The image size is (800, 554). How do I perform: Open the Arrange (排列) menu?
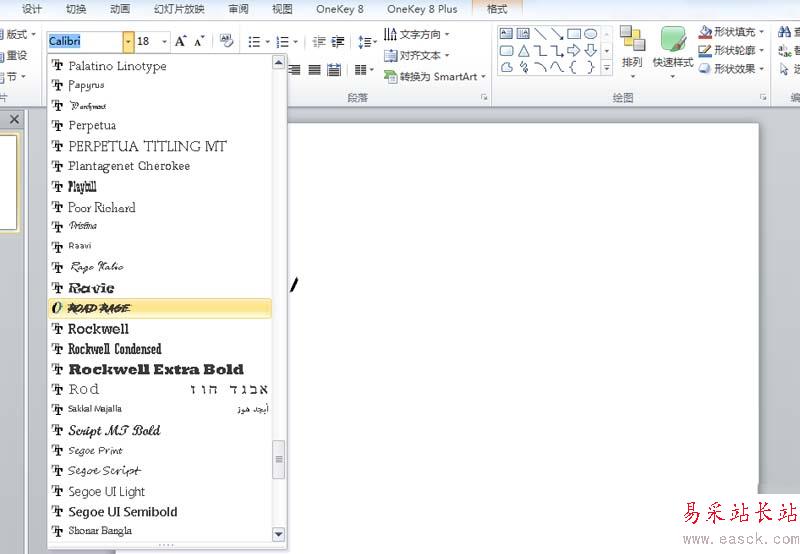(632, 52)
